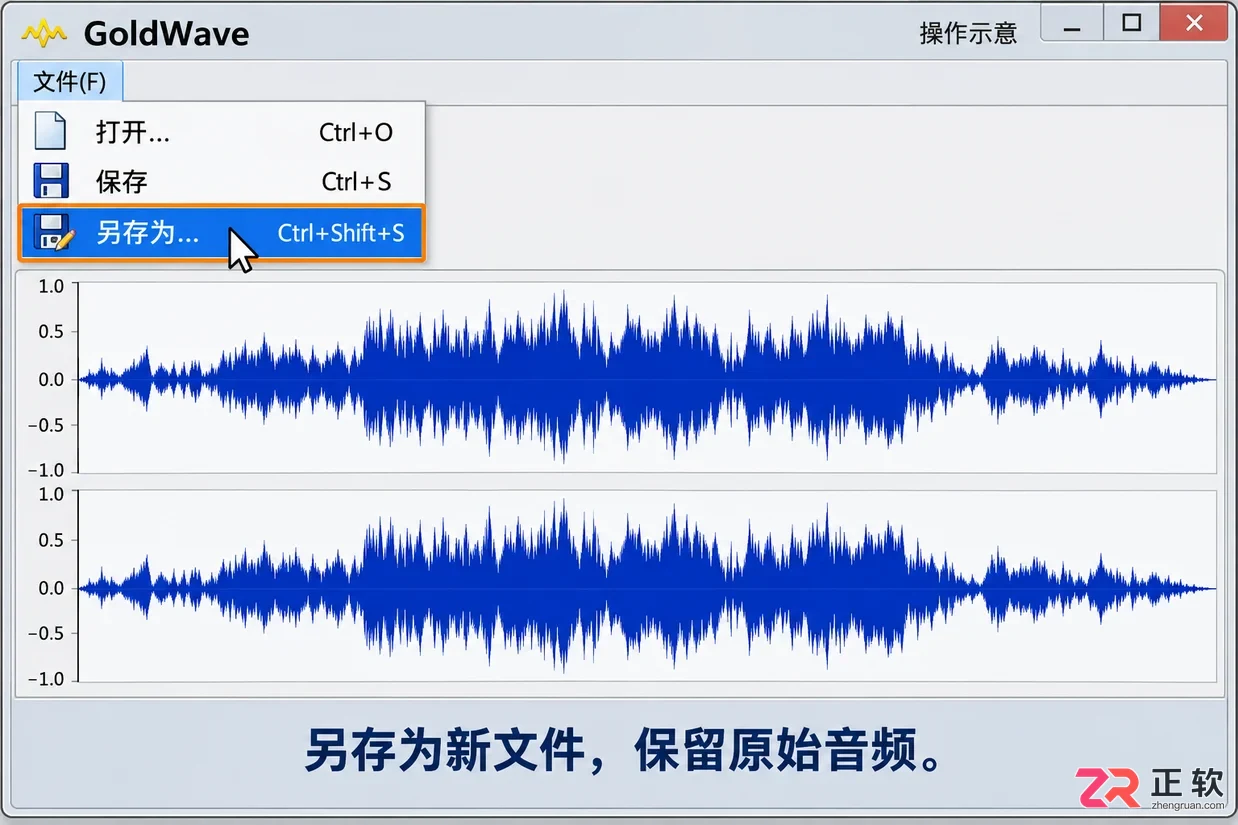Click the floppy disk icon beside 保存

click(50, 181)
